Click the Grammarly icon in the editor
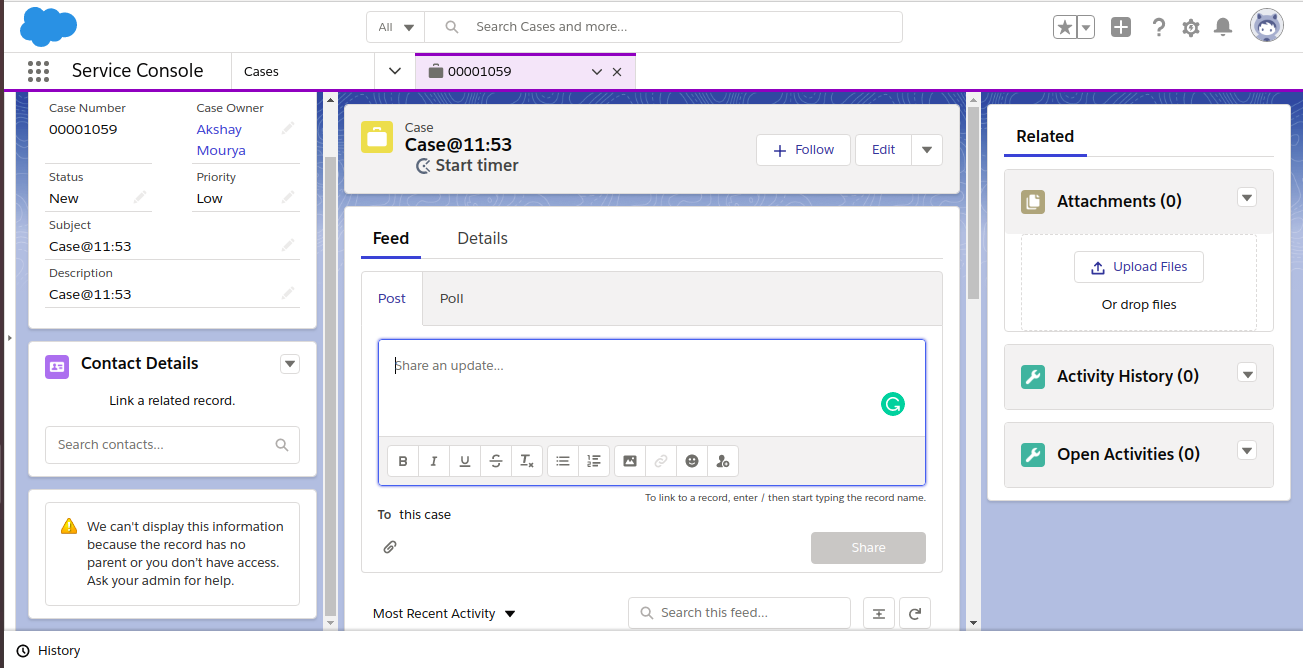Screen dimensions: 1303x668 point(893,404)
